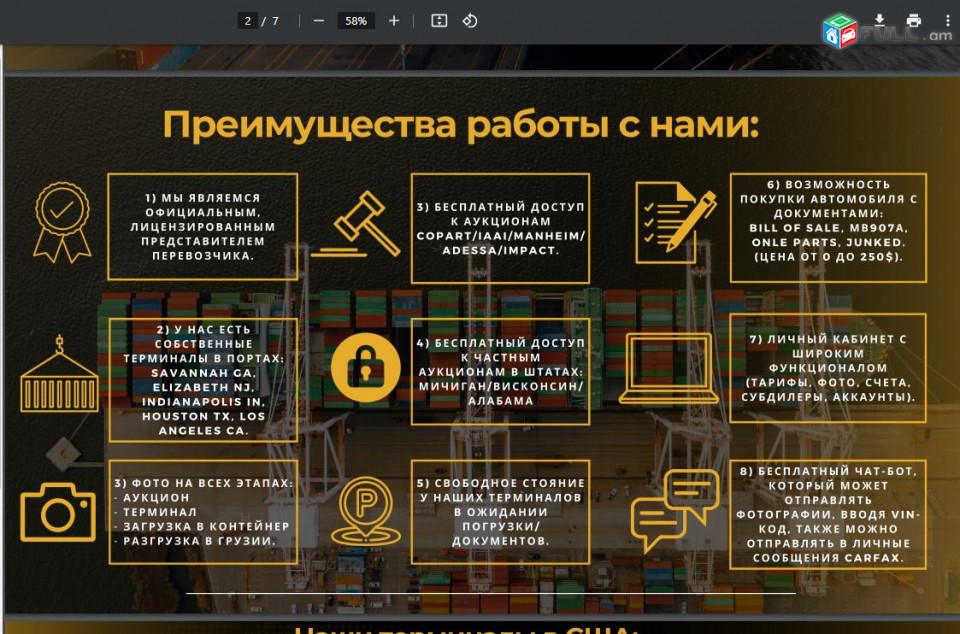The image size is (960, 634).
Task: Zoom in with the plus button
Action: 394,21
